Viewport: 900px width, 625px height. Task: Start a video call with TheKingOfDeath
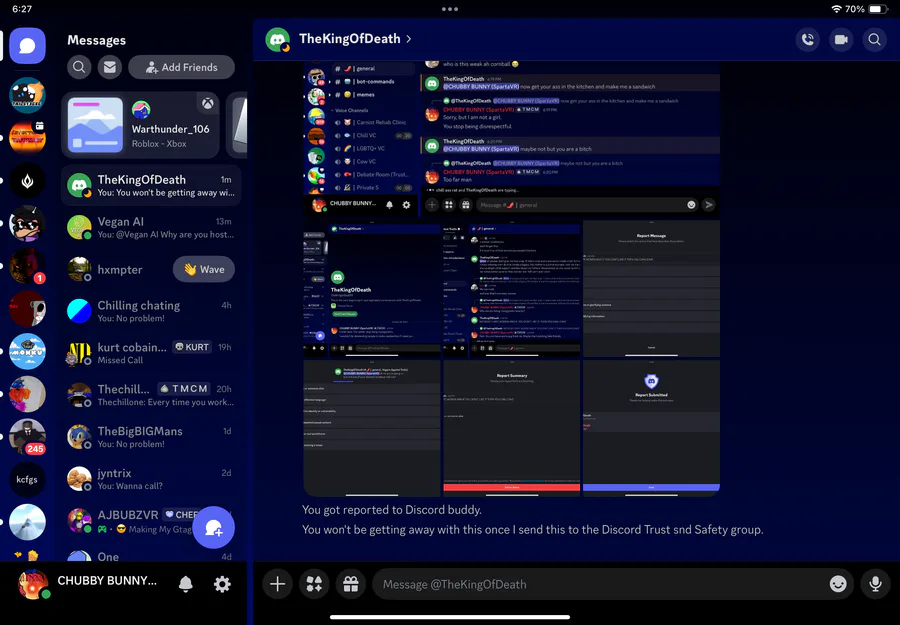(x=841, y=40)
